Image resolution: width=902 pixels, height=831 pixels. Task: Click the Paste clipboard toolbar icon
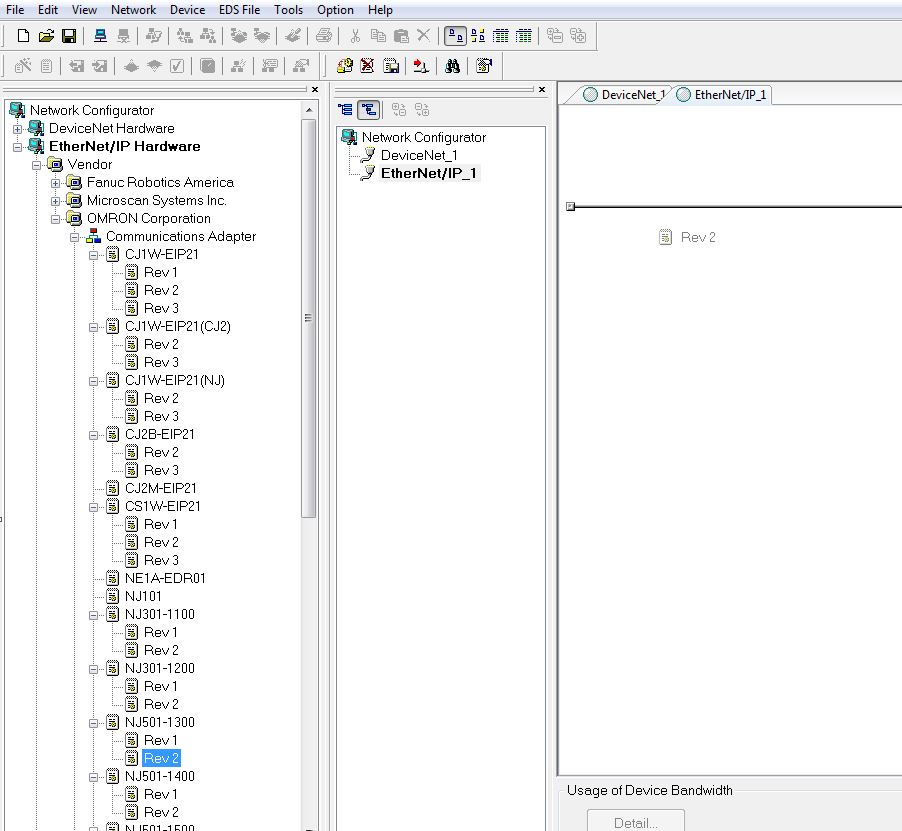(x=401, y=36)
